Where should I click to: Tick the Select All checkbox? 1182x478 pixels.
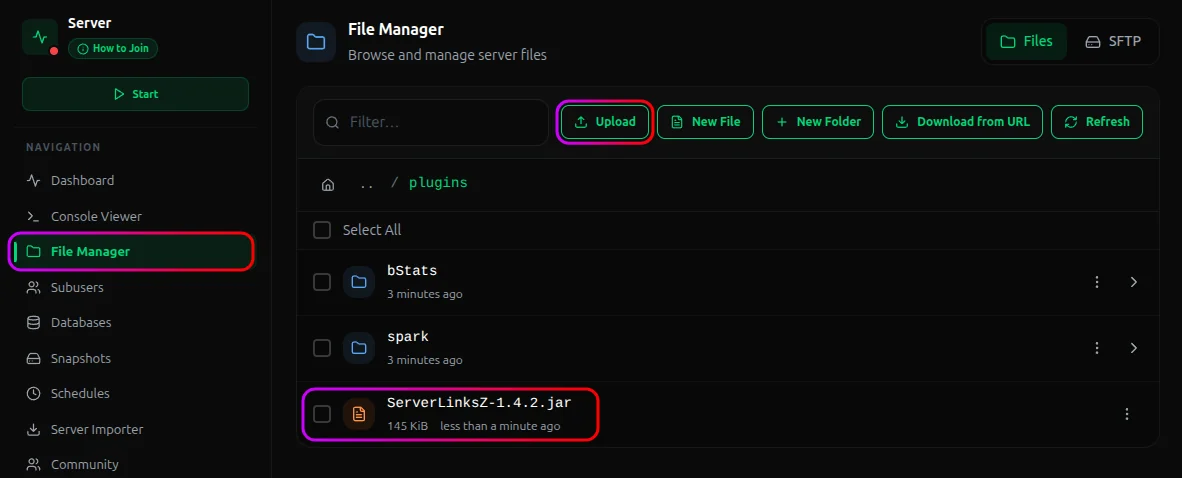click(322, 230)
